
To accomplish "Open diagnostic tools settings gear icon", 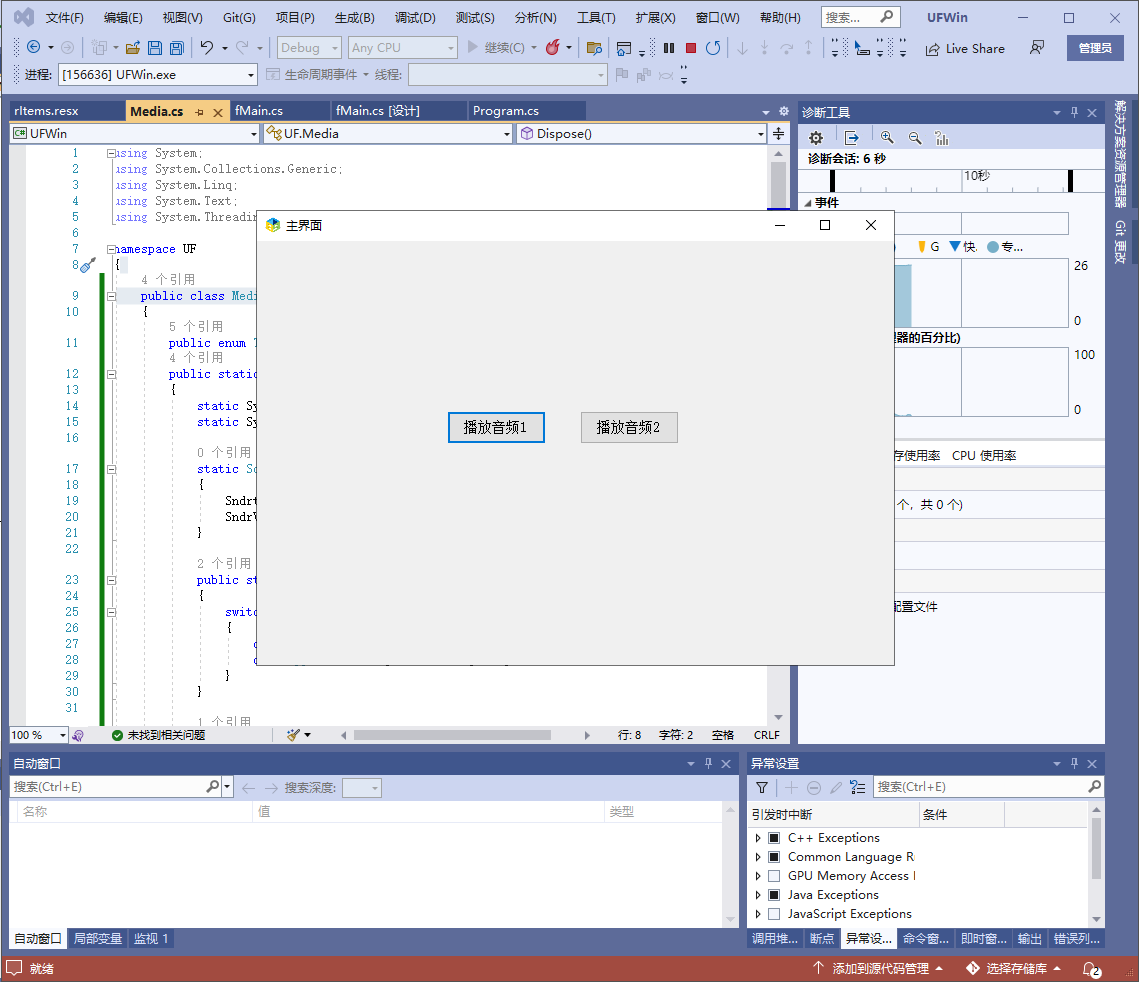I will pos(816,138).
